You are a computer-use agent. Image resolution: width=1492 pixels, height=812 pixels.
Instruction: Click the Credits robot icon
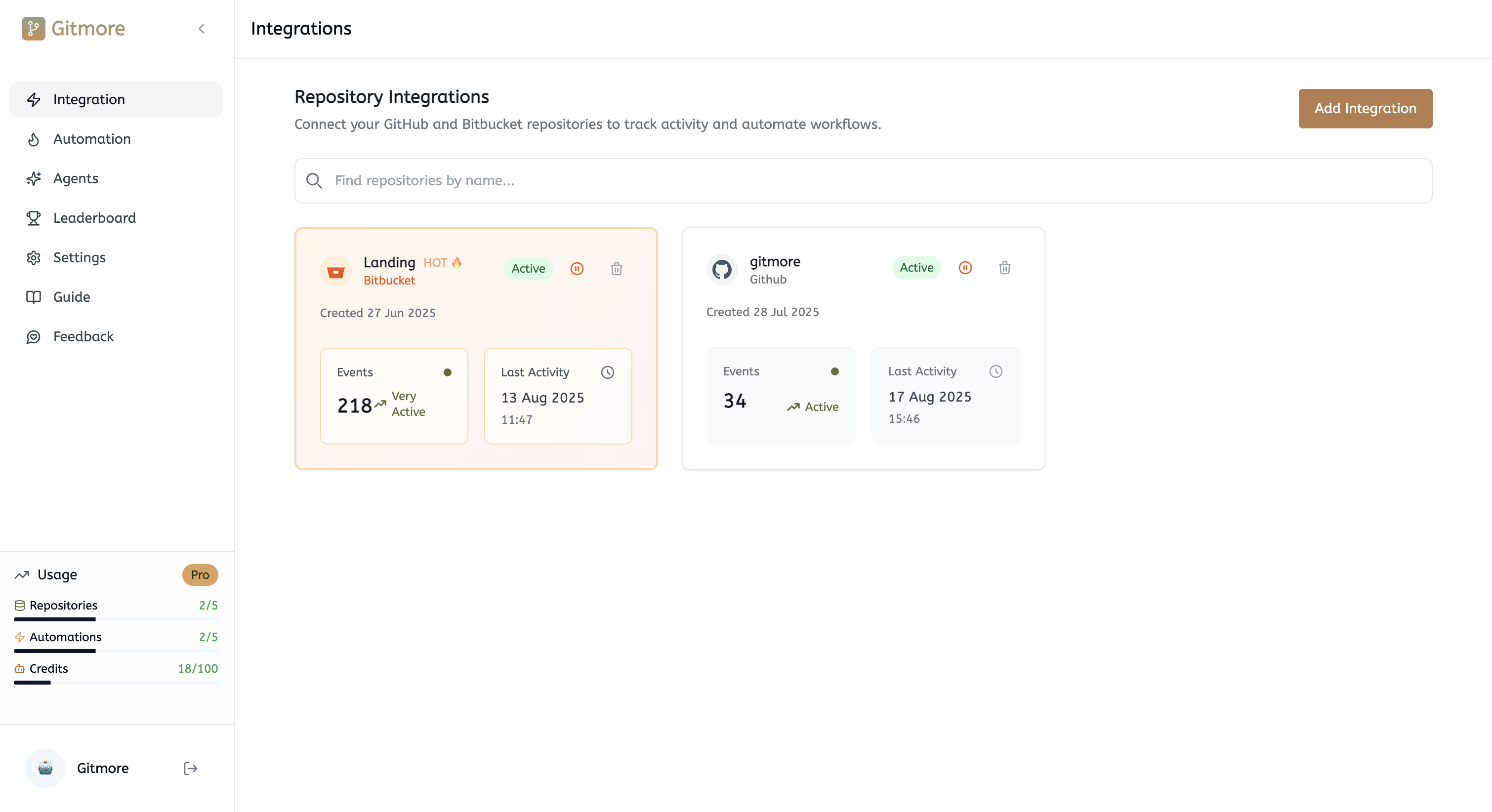pos(20,668)
